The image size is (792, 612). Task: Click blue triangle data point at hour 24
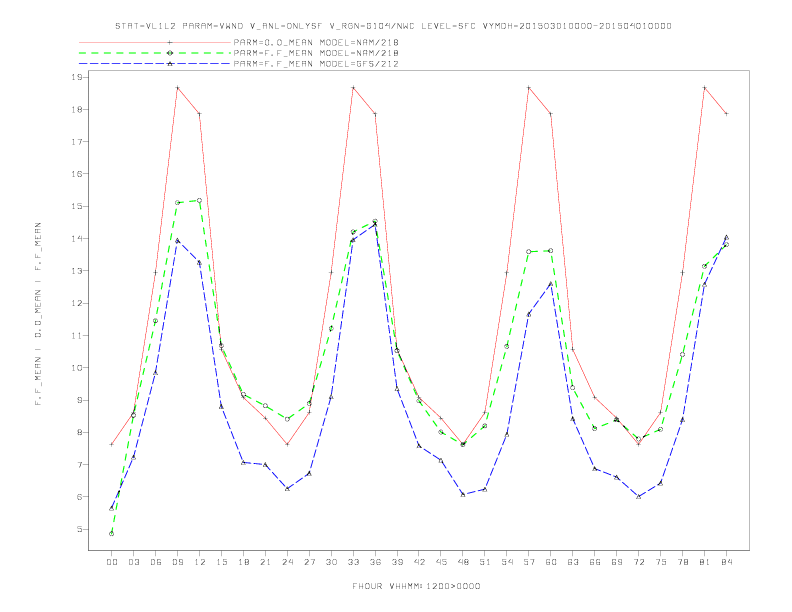[287, 488]
